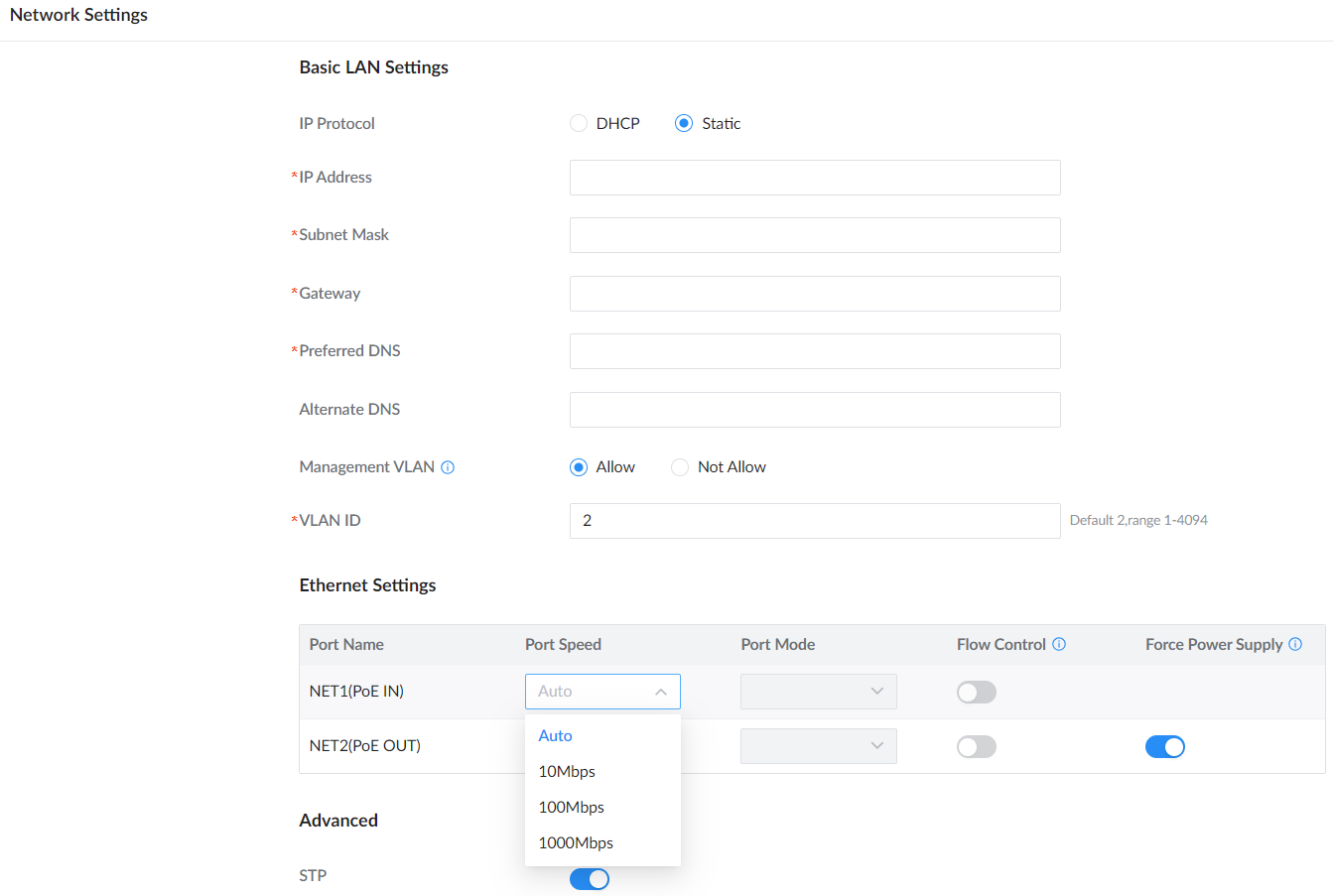Click the Port Mode column header
This screenshot has height=896, width=1333.
pyautogui.click(x=778, y=644)
